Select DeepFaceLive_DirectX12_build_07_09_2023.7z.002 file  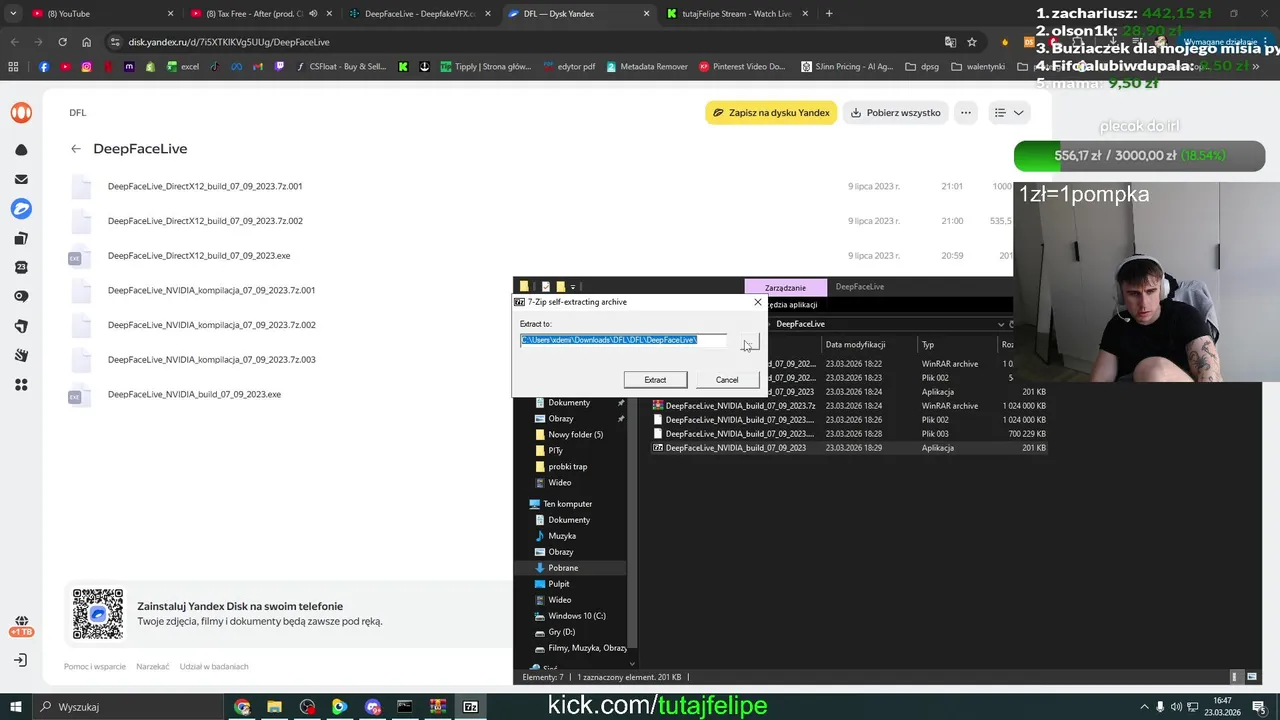[x=205, y=221]
